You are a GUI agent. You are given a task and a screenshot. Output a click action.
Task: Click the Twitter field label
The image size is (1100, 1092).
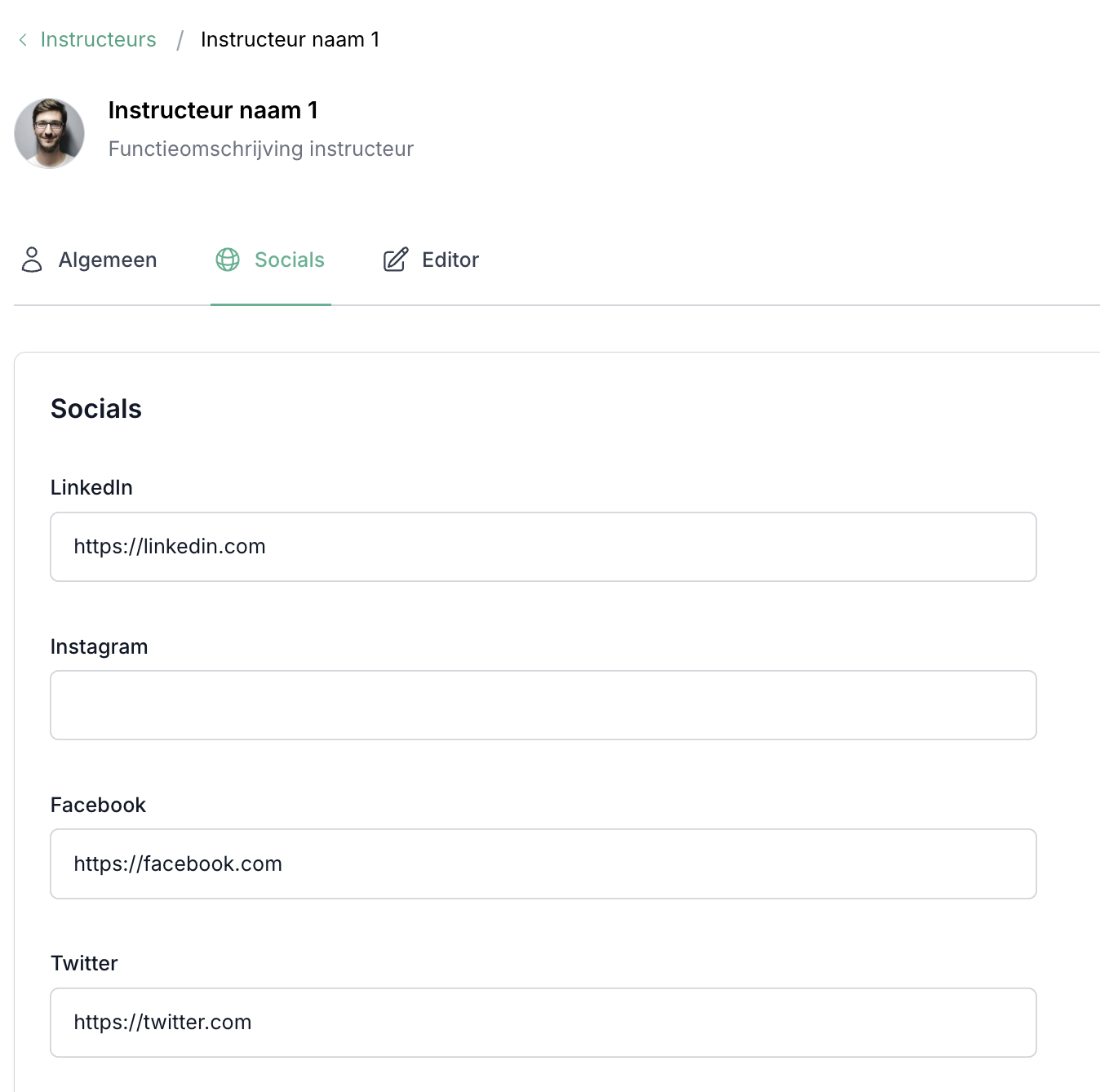84,963
